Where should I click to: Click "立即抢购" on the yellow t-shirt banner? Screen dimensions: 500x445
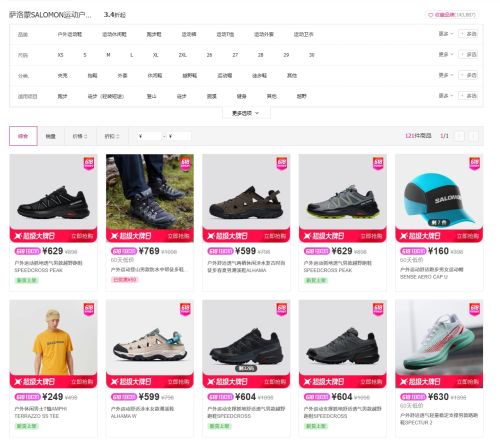tap(82, 382)
